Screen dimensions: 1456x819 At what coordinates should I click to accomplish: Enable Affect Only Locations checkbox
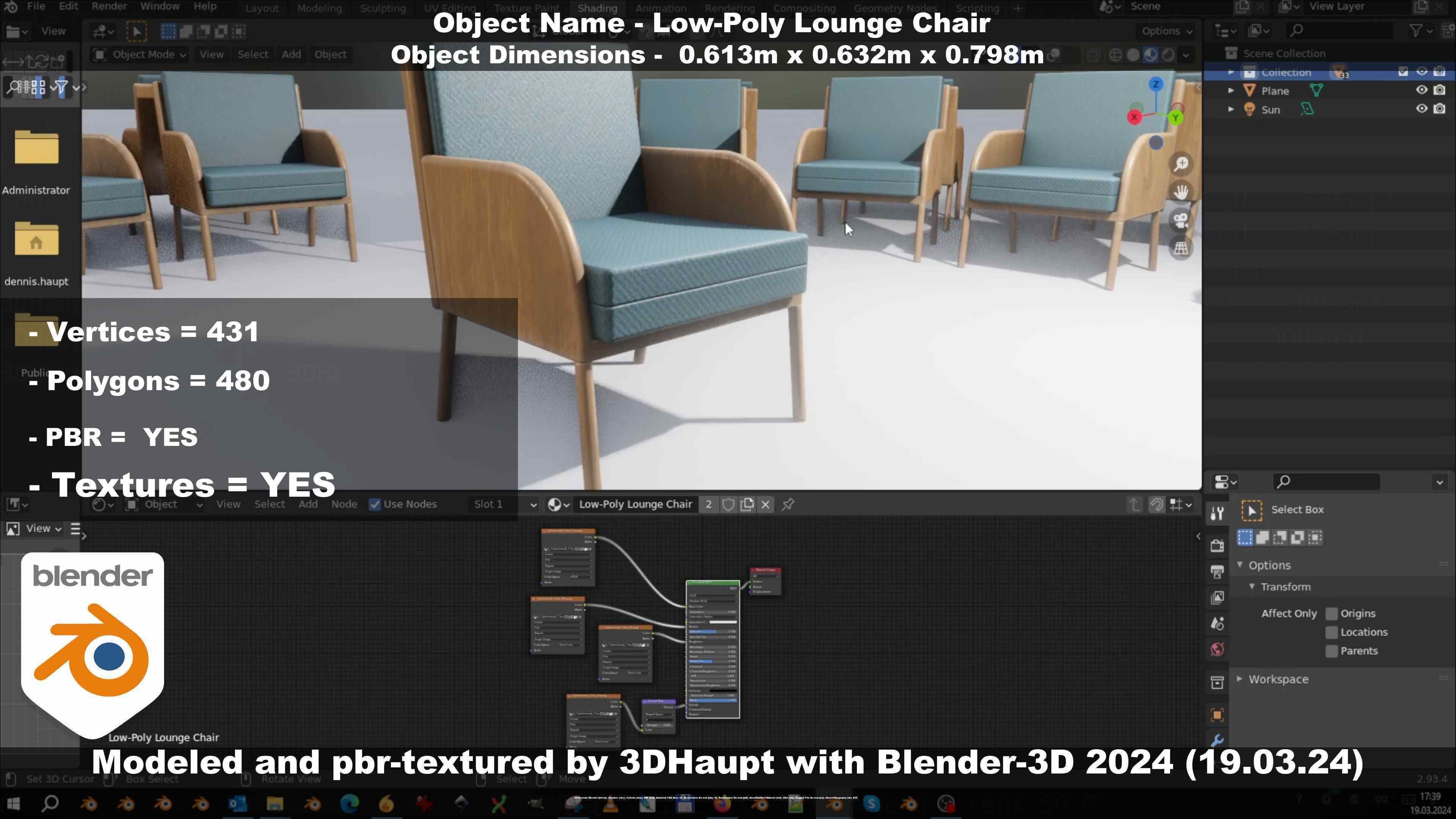[x=1332, y=632]
